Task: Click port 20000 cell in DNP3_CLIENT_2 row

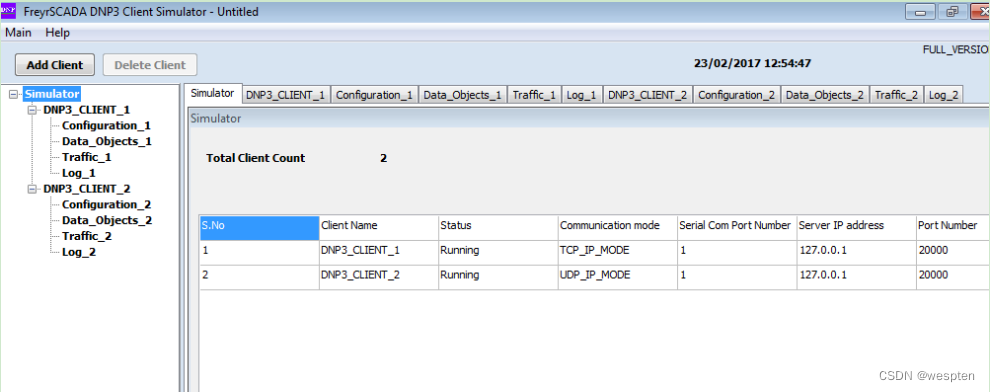Action: coord(953,277)
